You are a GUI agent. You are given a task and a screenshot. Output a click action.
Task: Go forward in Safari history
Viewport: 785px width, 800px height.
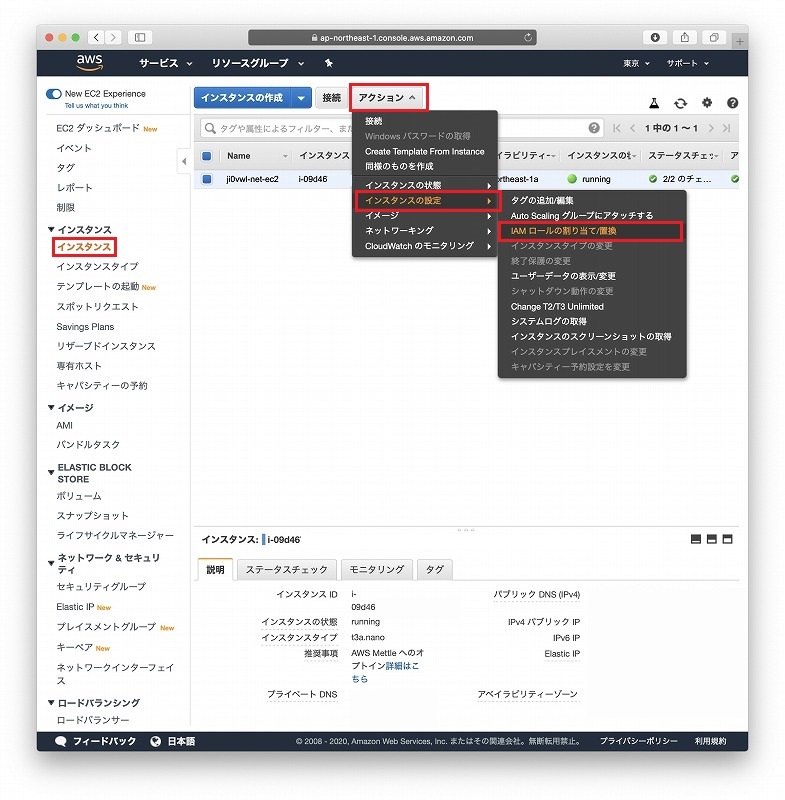point(113,37)
